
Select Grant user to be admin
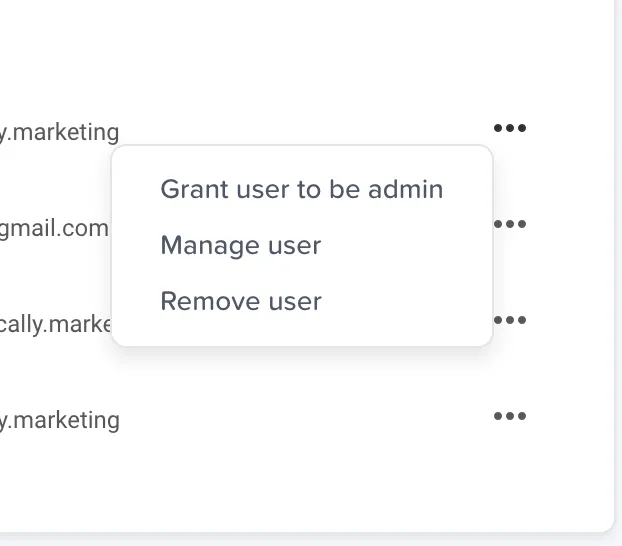point(301,189)
